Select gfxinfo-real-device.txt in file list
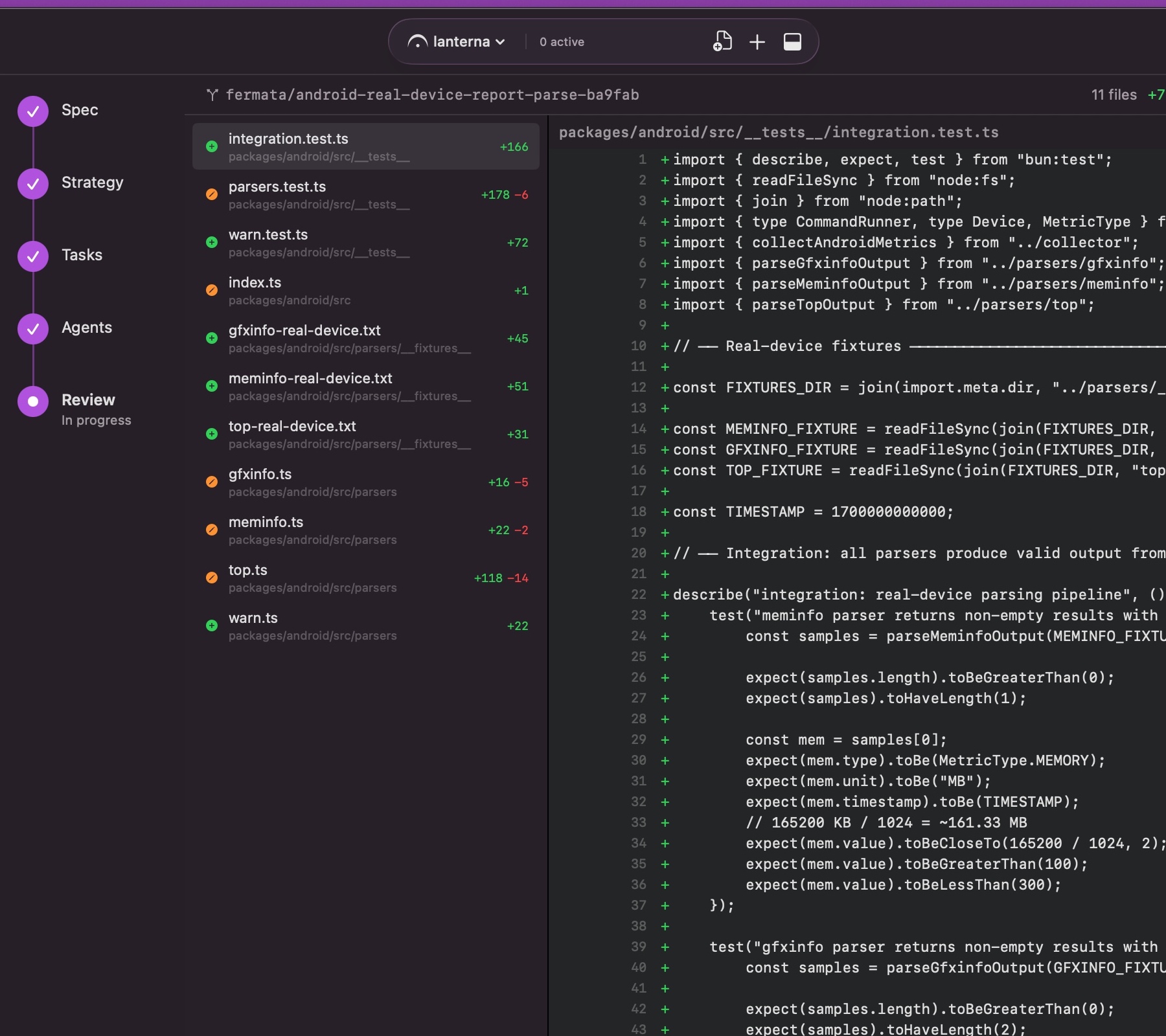The image size is (1166, 1036). (366, 339)
